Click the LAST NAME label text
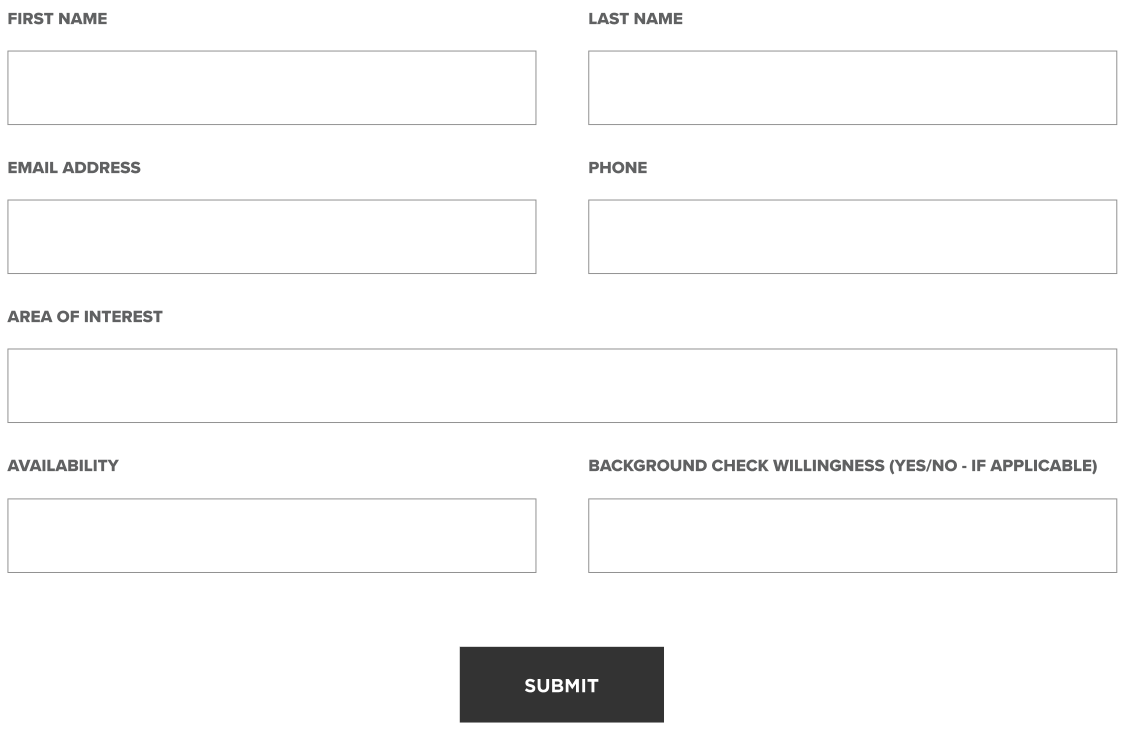Screen dimensions: 1124x729 635,19
